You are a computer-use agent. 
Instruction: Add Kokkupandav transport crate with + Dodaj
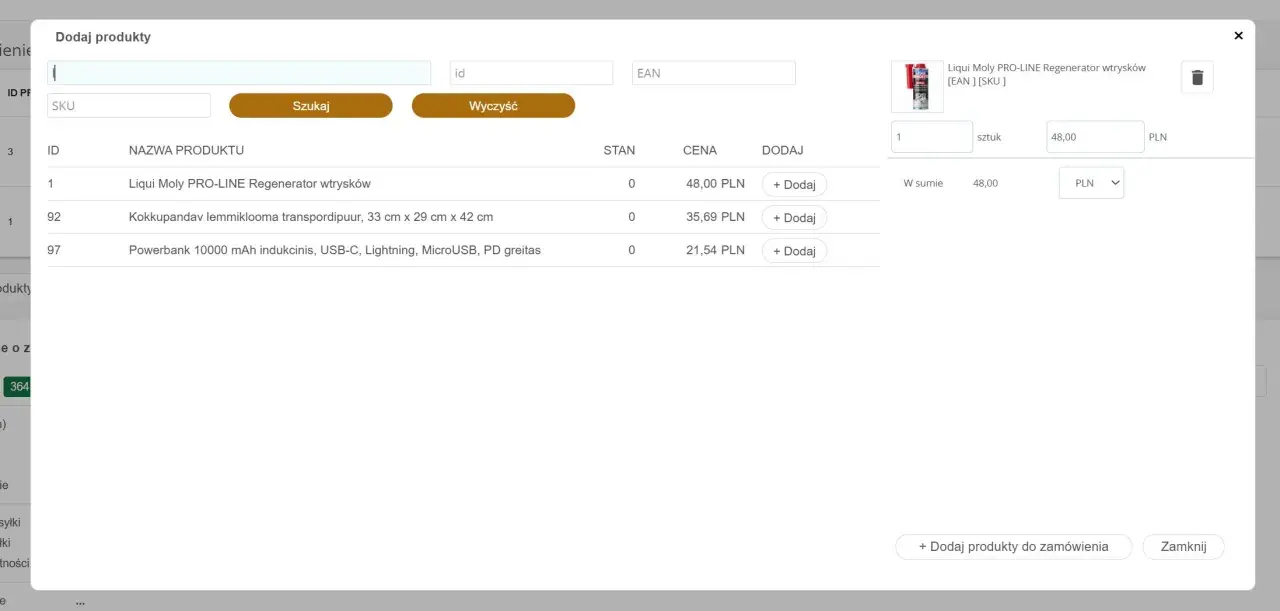[794, 217]
